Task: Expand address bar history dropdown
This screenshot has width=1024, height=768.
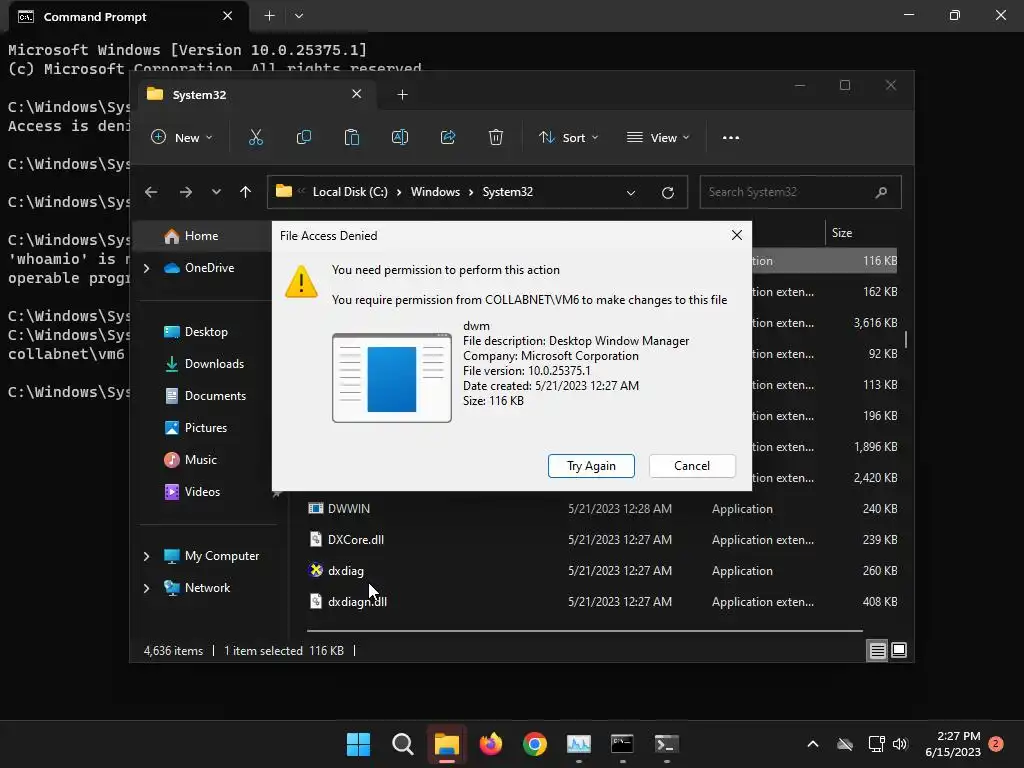Action: click(x=631, y=193)
